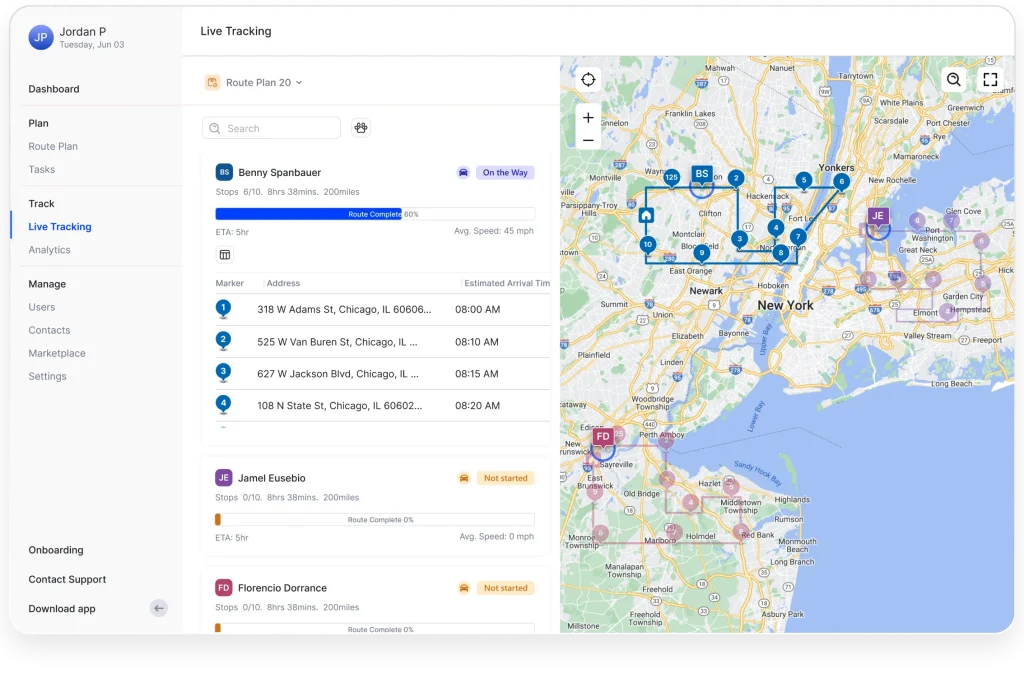Click Benny Spanbauer's BS badge
Image resolution: width=1024 pixels, height=673 pixels.
224,172
